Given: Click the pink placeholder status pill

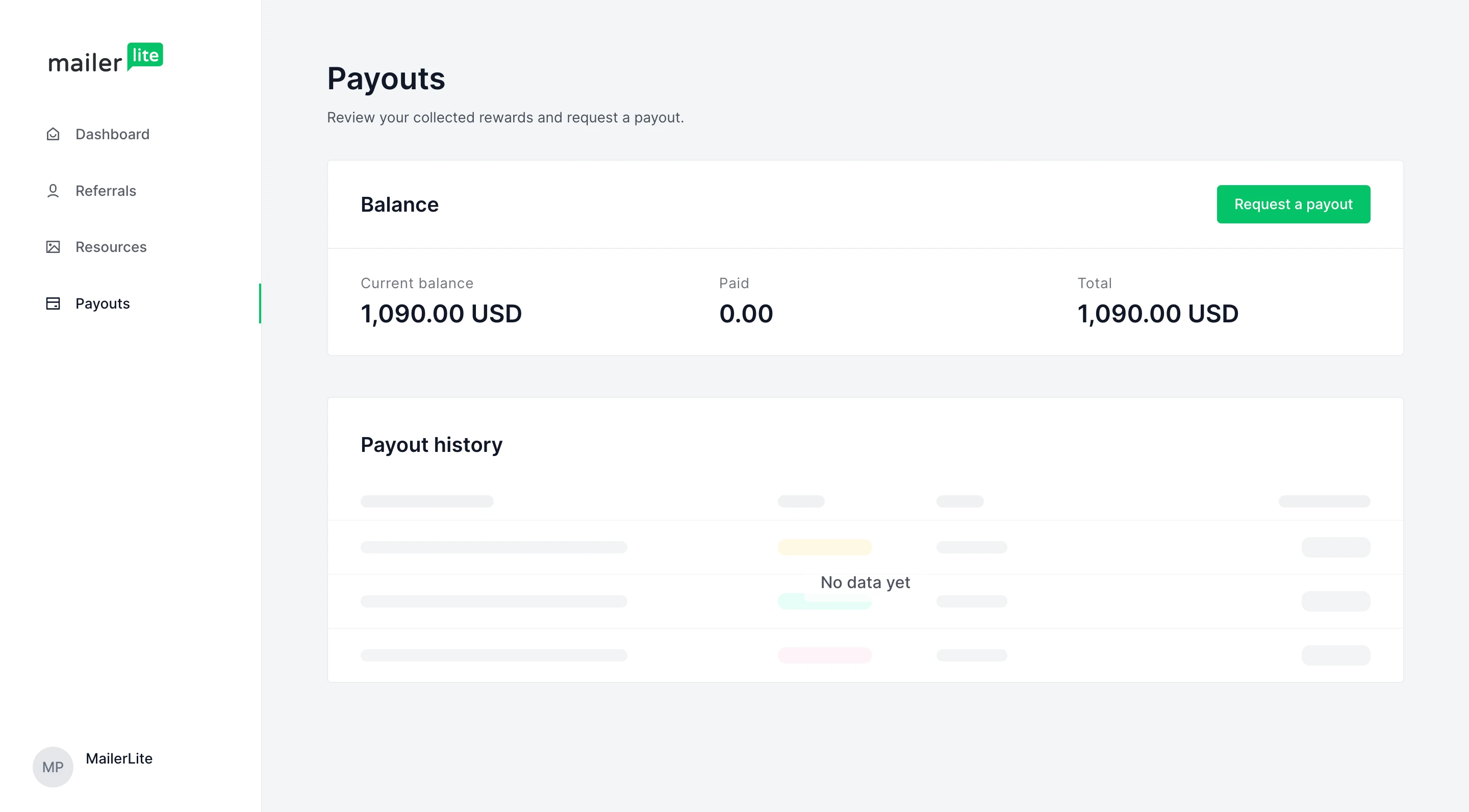Looking at the screenshot, I should (825, 655).
